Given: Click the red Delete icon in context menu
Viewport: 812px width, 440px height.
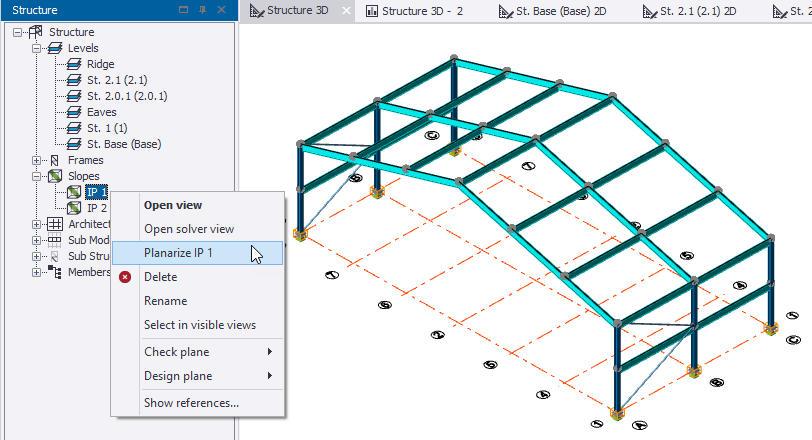Looking at the screenshot, I should click(x=125, y=277).
